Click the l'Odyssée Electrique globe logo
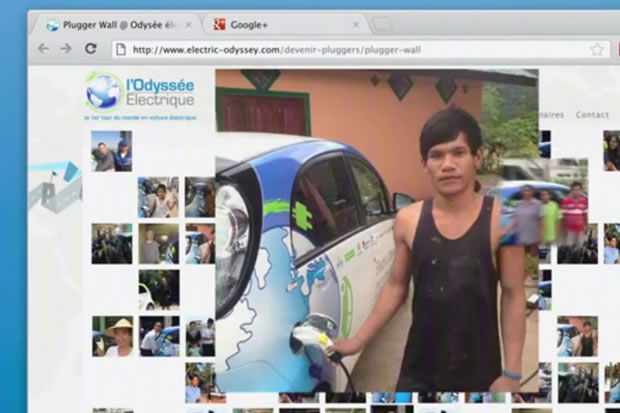Viewport: 620px width, 413px height. point(103,91)
